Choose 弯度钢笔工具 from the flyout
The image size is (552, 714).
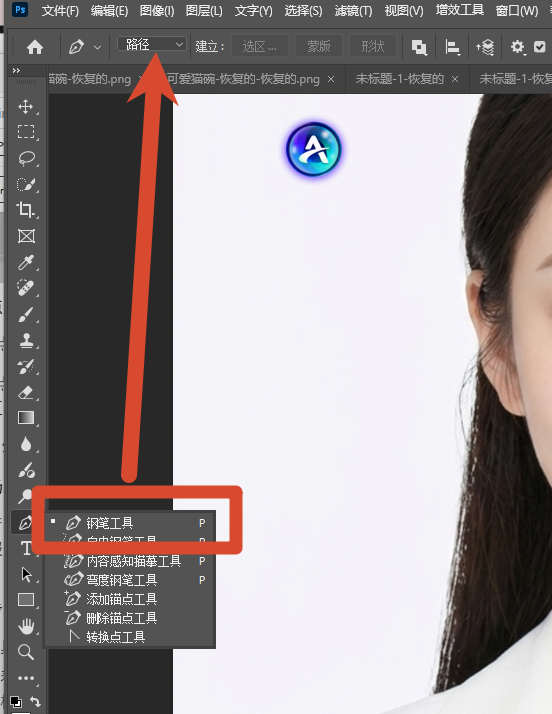(122, 580)
